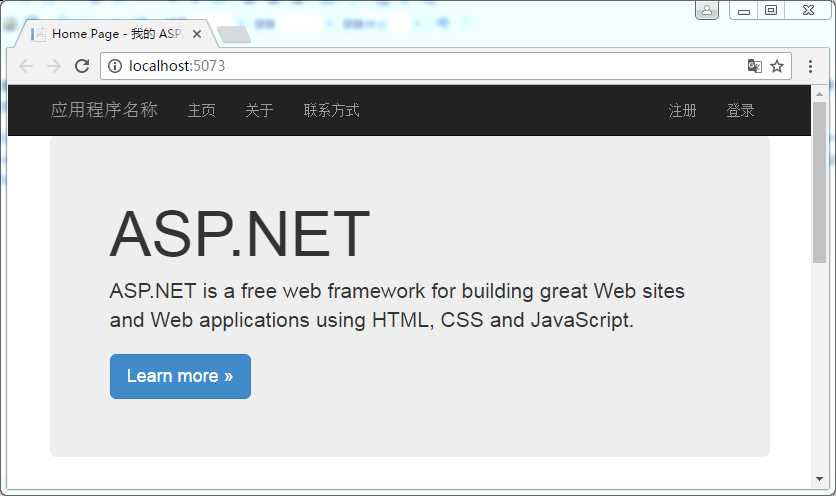This screenshot has height=496, width=836.
Task: Open the Chrome three-dot menu
Action: (810, 66)
